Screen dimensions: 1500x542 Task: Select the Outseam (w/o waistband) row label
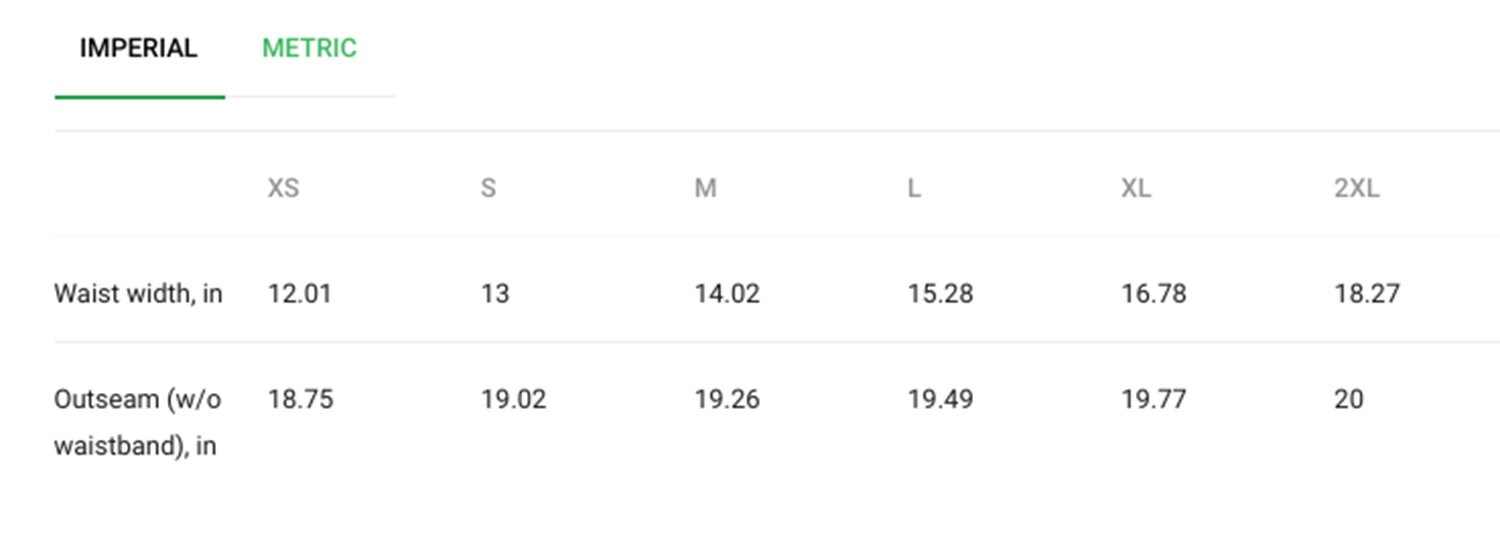138,422
